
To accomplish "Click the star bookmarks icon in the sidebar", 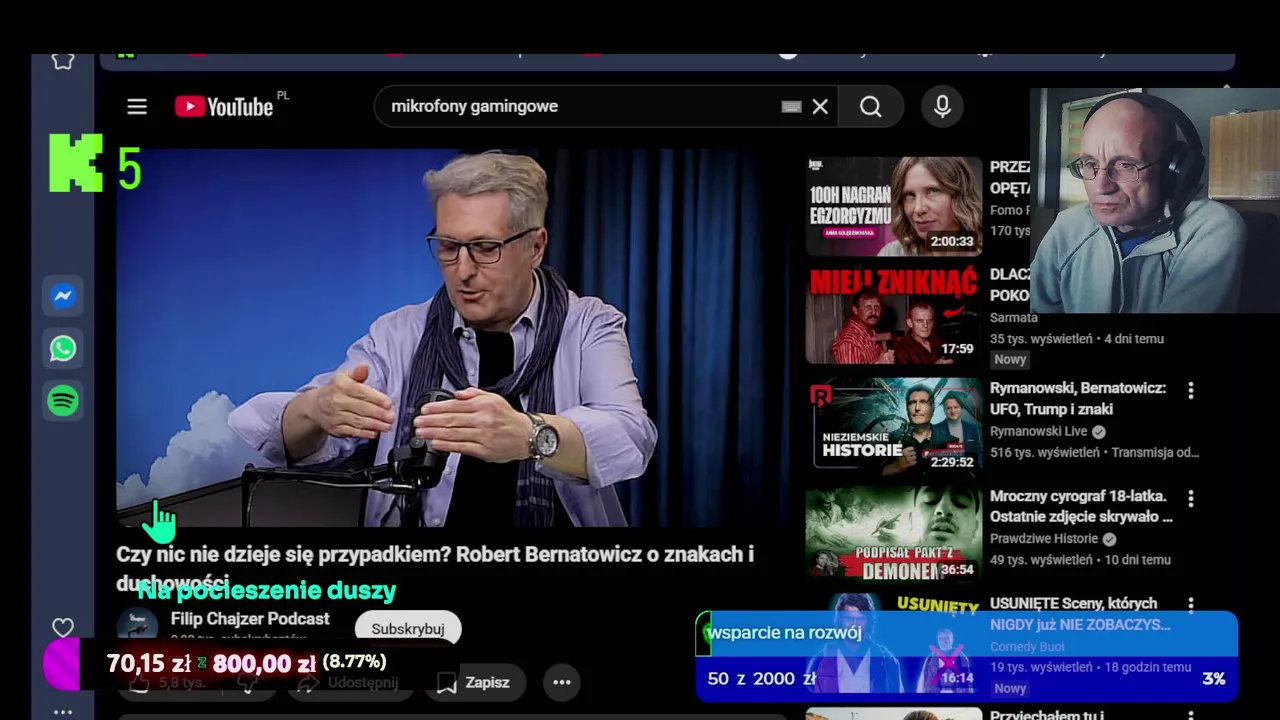I will 63,61.
